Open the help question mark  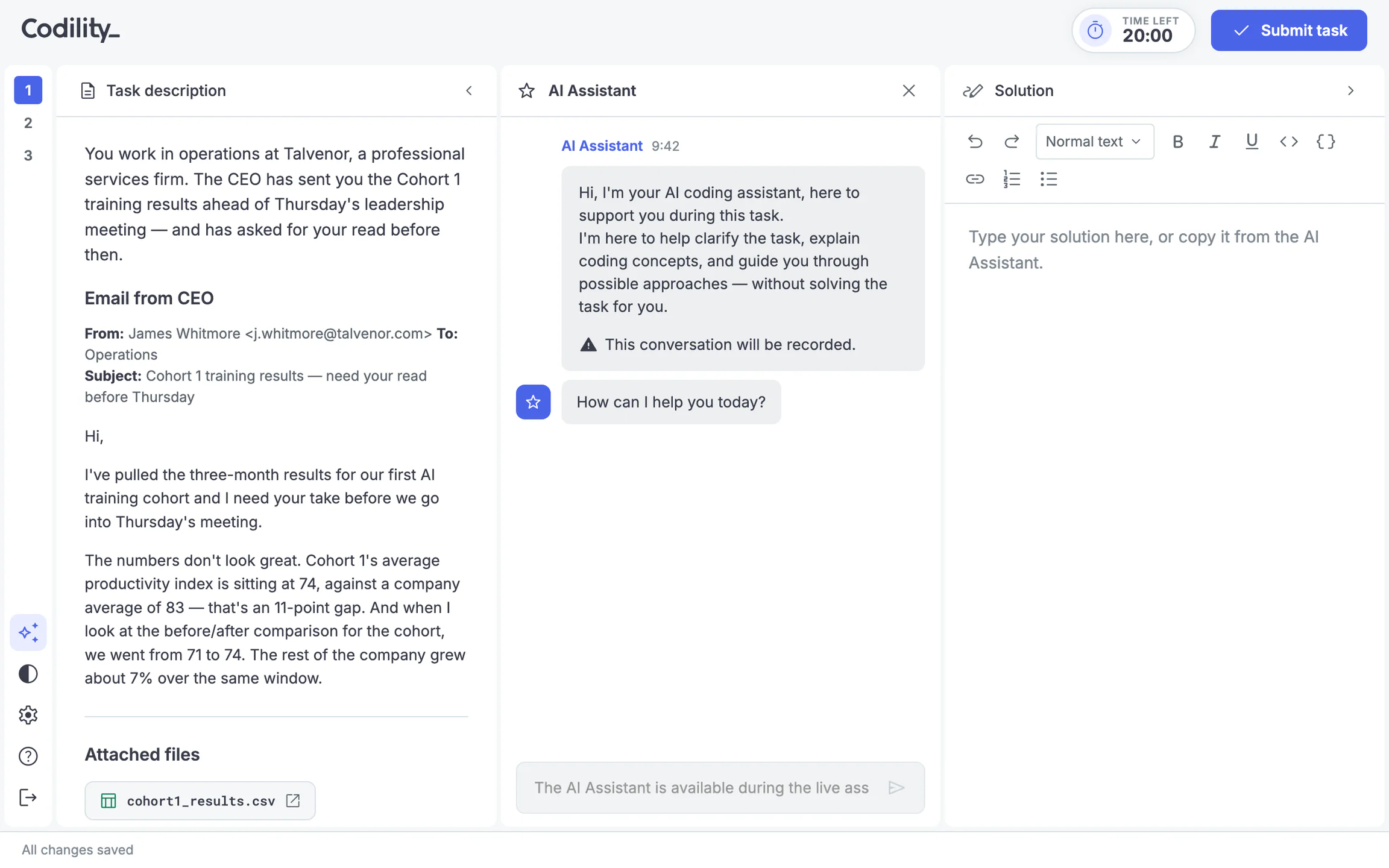coord(28,756)
